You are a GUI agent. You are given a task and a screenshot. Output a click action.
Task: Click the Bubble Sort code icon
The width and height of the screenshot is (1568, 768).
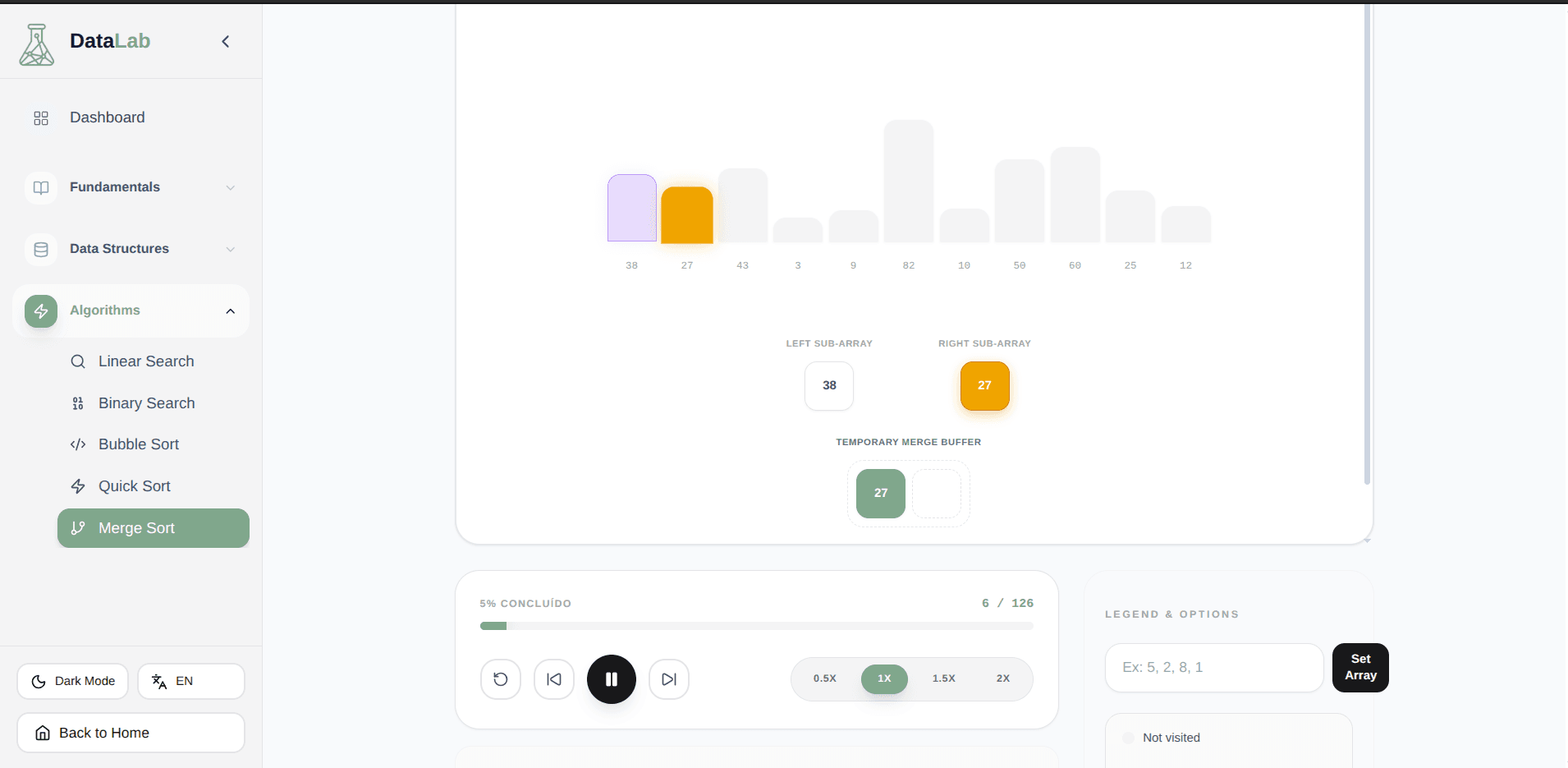pos(77,444)
